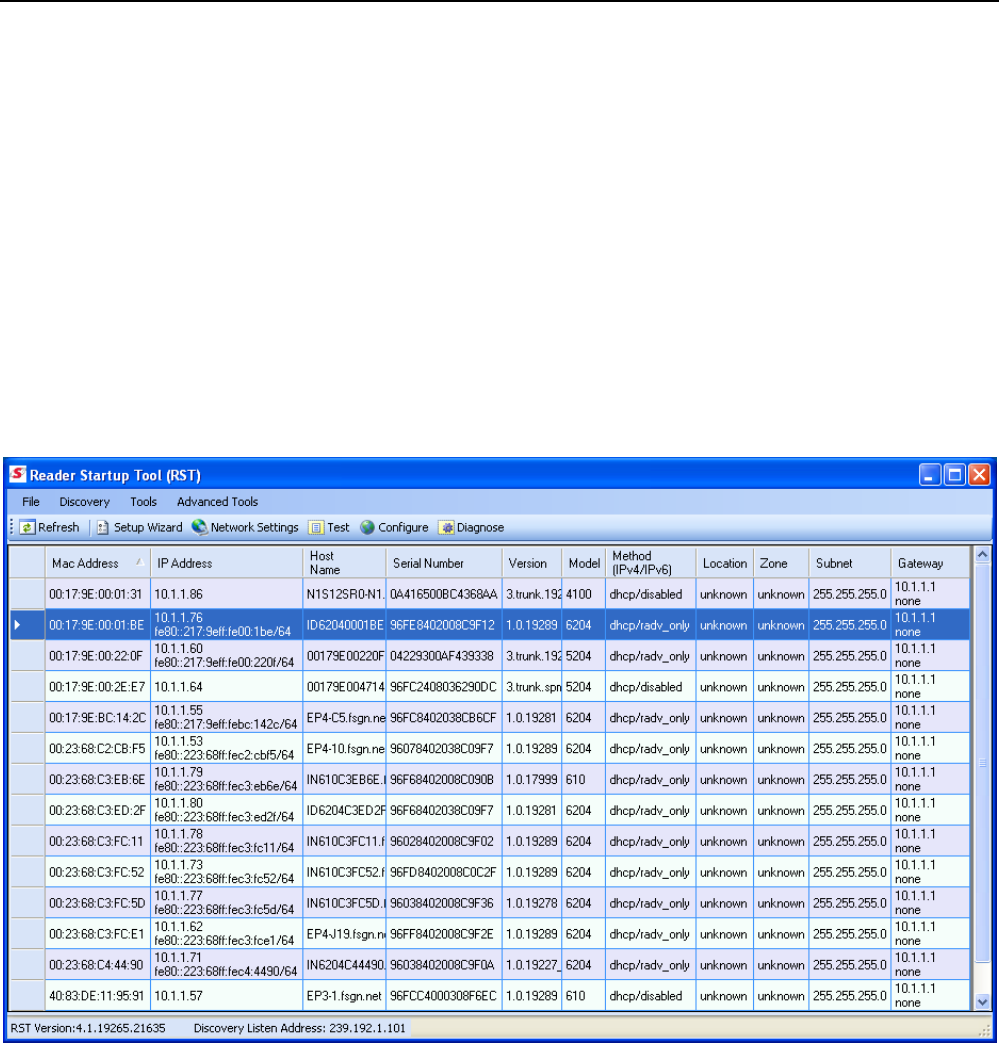Viewport: 999px width, 1043px height.
Task: Click the Network Settings button label
Action: coord(255,527)
